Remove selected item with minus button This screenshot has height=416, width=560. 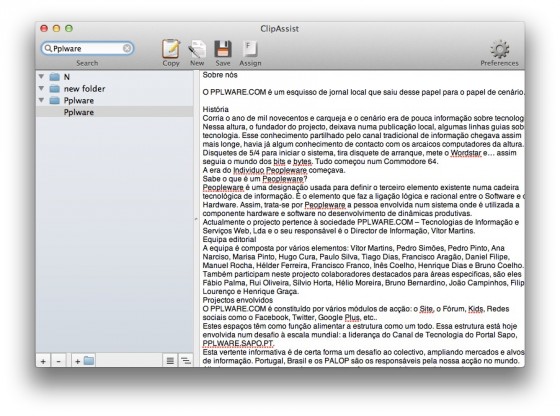coord(59,361)
